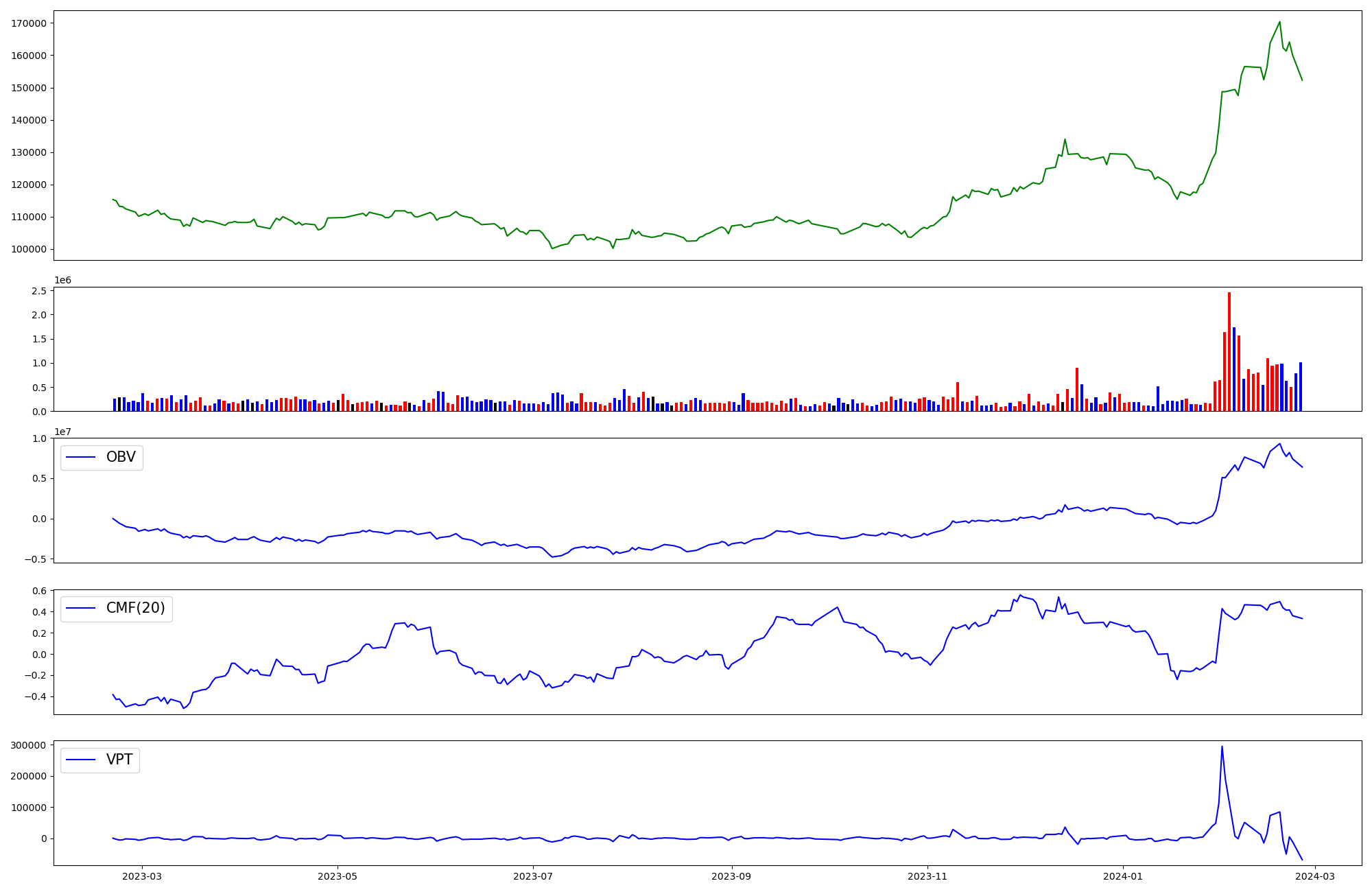Click blue line swatch in OBV legend
This screenshot has height=892, width=1372.
tap(82, 458)
